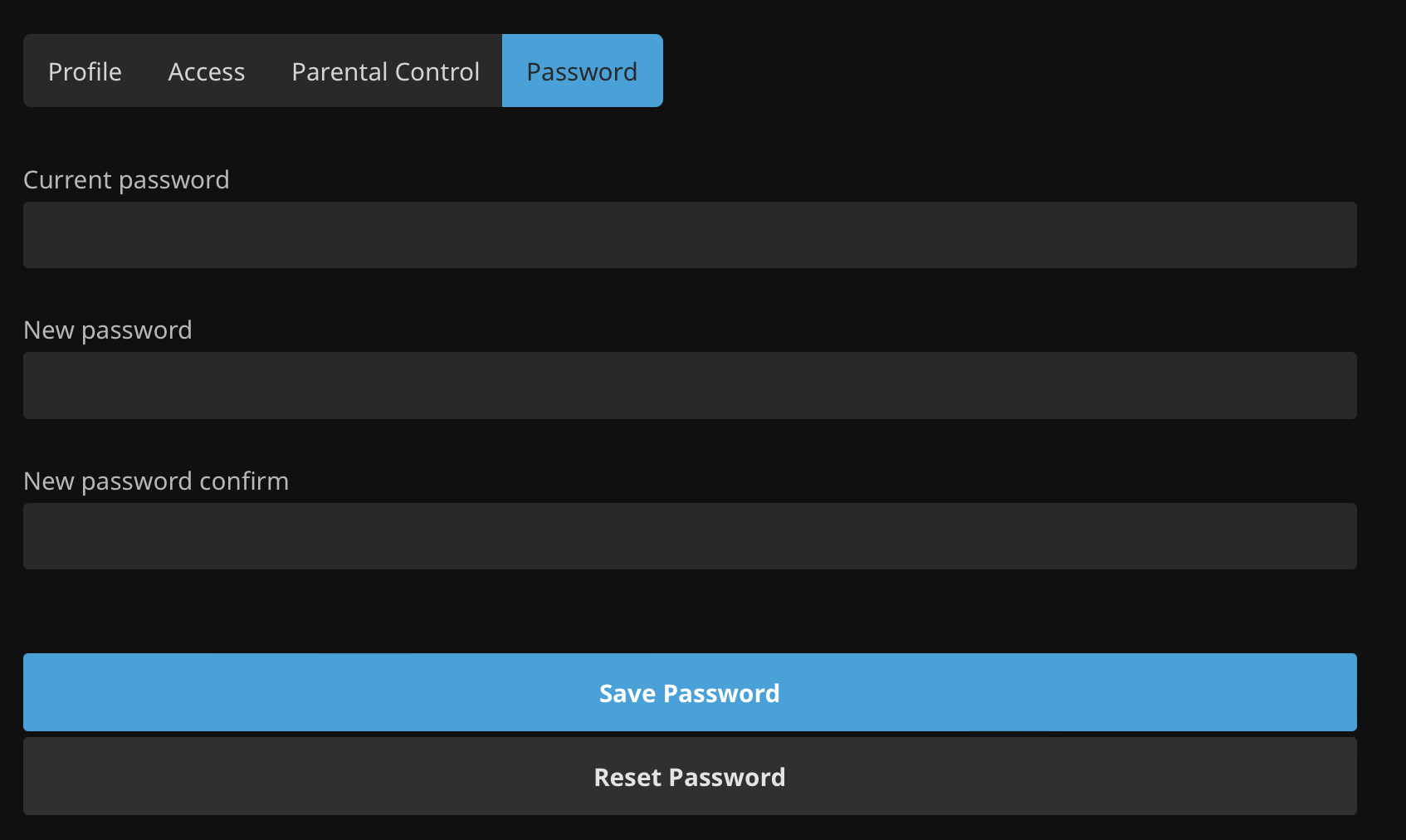Image resolution: width=1406 pixels, height=840 pixels.
Task: Submit the form with the blue Save button
Action: 690,692
